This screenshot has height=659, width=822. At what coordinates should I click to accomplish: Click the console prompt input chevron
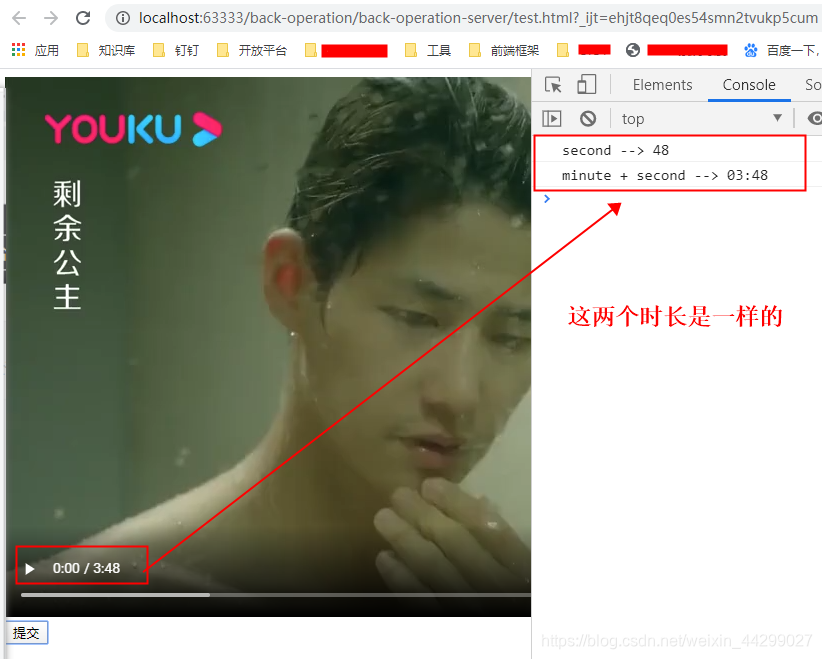point(547,199)
